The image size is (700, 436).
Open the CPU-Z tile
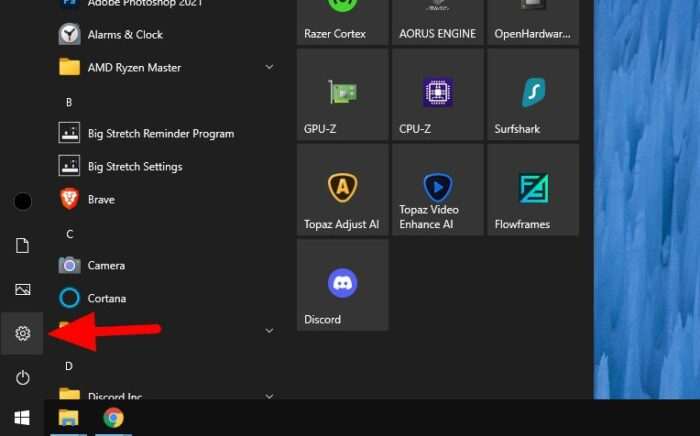click(438, 95)
